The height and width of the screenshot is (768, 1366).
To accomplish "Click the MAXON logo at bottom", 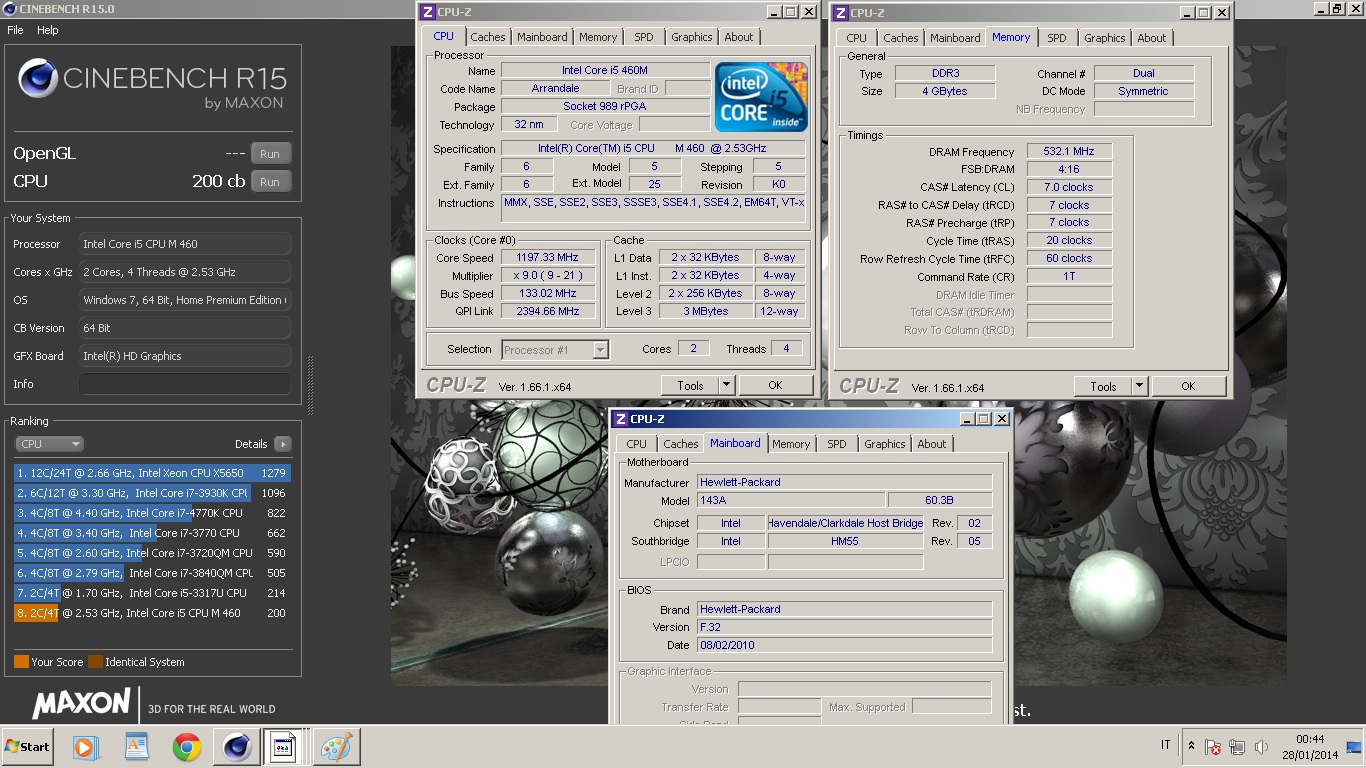I will (82, 703).
